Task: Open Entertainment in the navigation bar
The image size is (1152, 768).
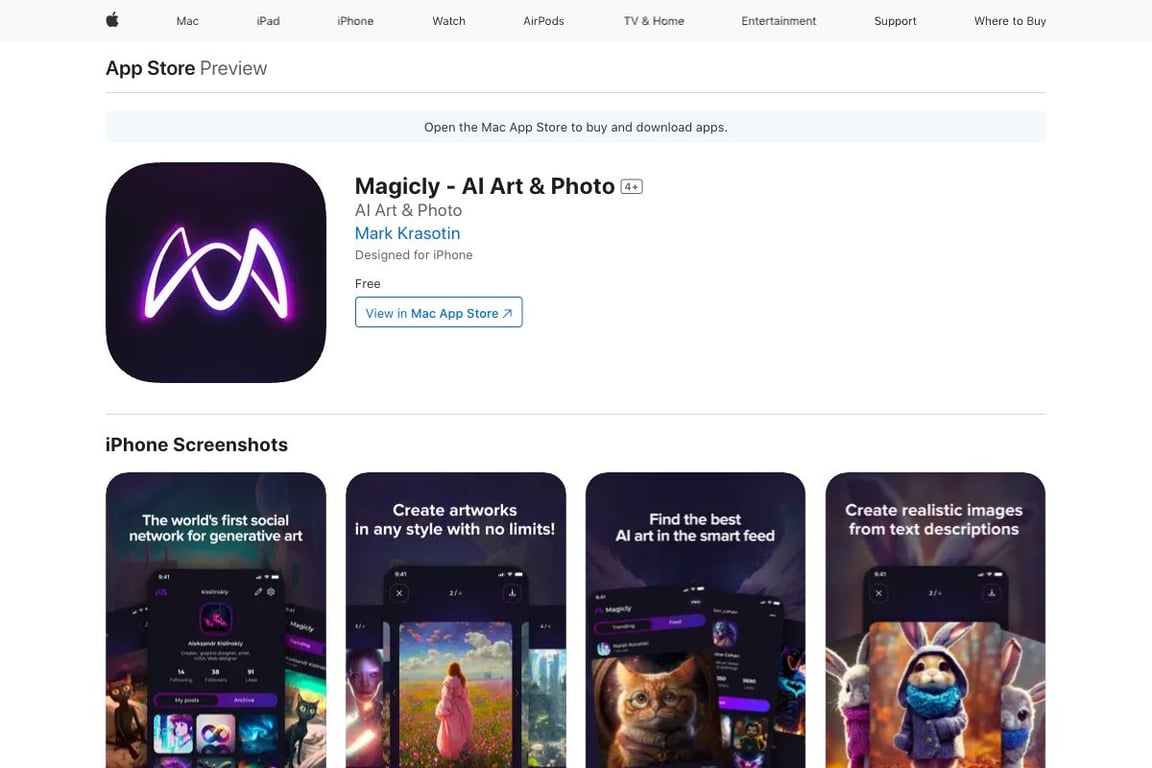Action: coord(779,21)
